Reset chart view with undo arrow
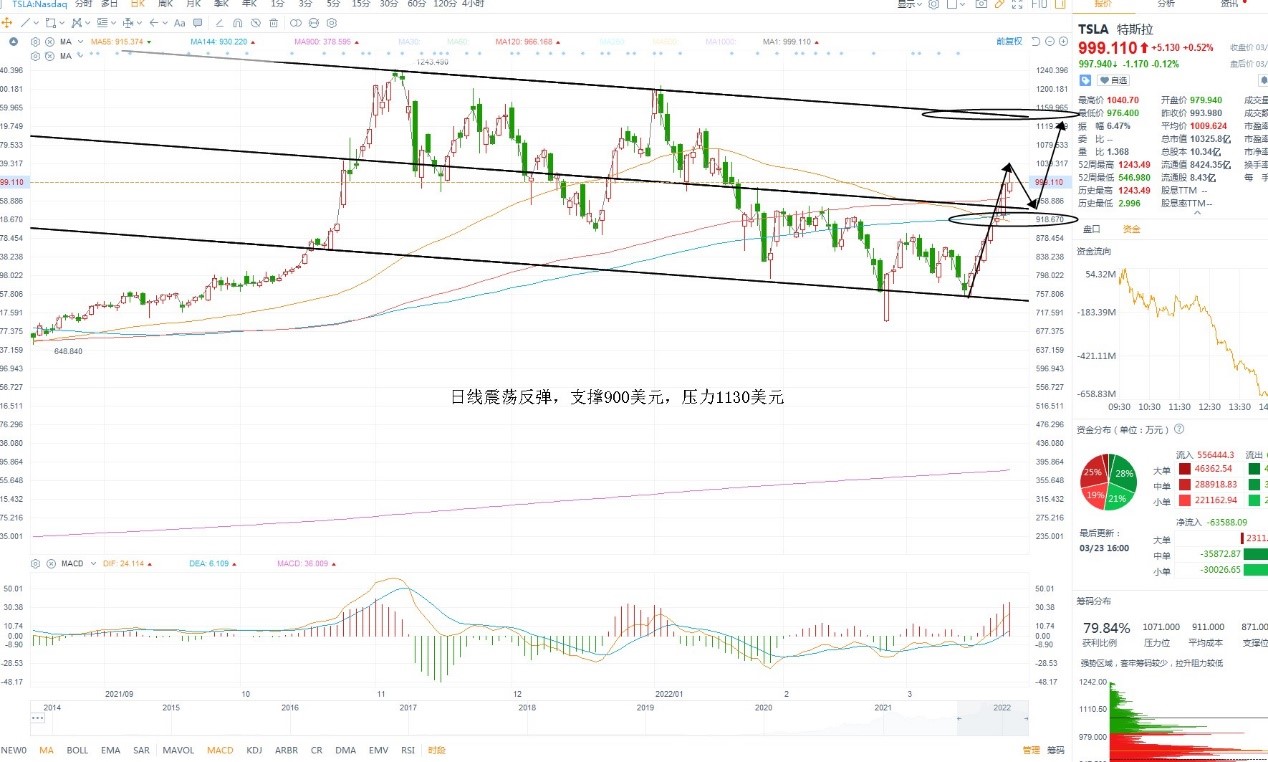 pos(1036,41)
